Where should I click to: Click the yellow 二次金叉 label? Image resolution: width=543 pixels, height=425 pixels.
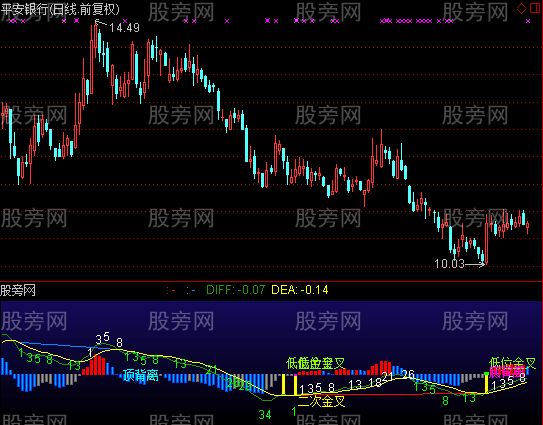[x=322, y=401]
